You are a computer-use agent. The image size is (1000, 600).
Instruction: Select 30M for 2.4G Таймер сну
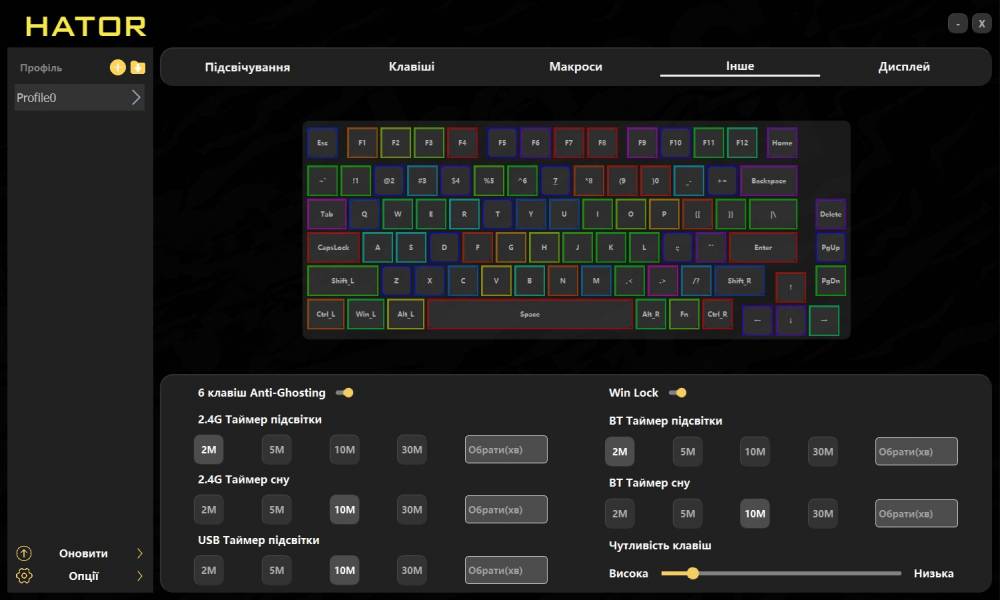pyautogui.click(x=412, y=510)
